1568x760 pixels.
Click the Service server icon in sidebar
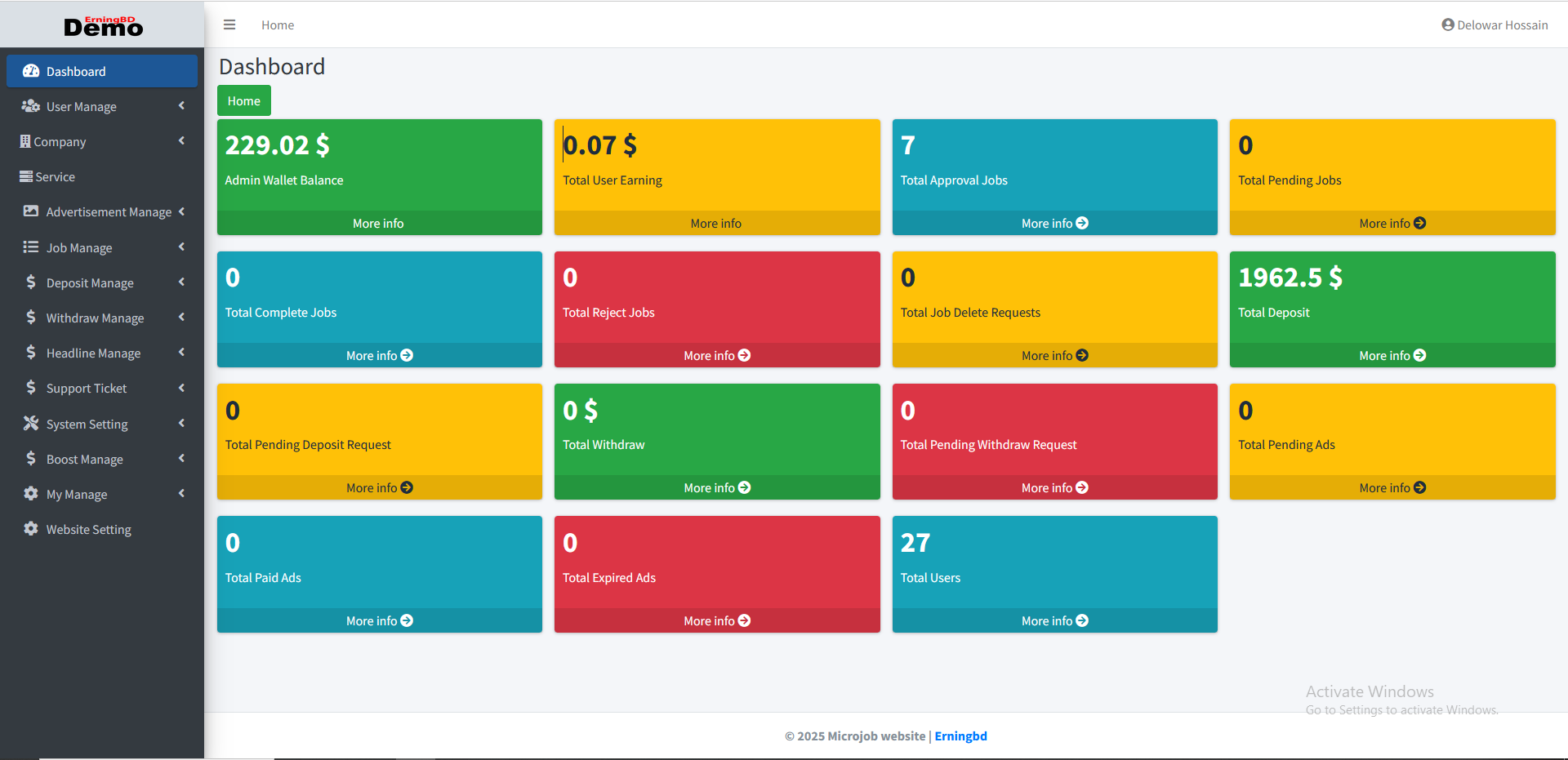coord(26,176)
